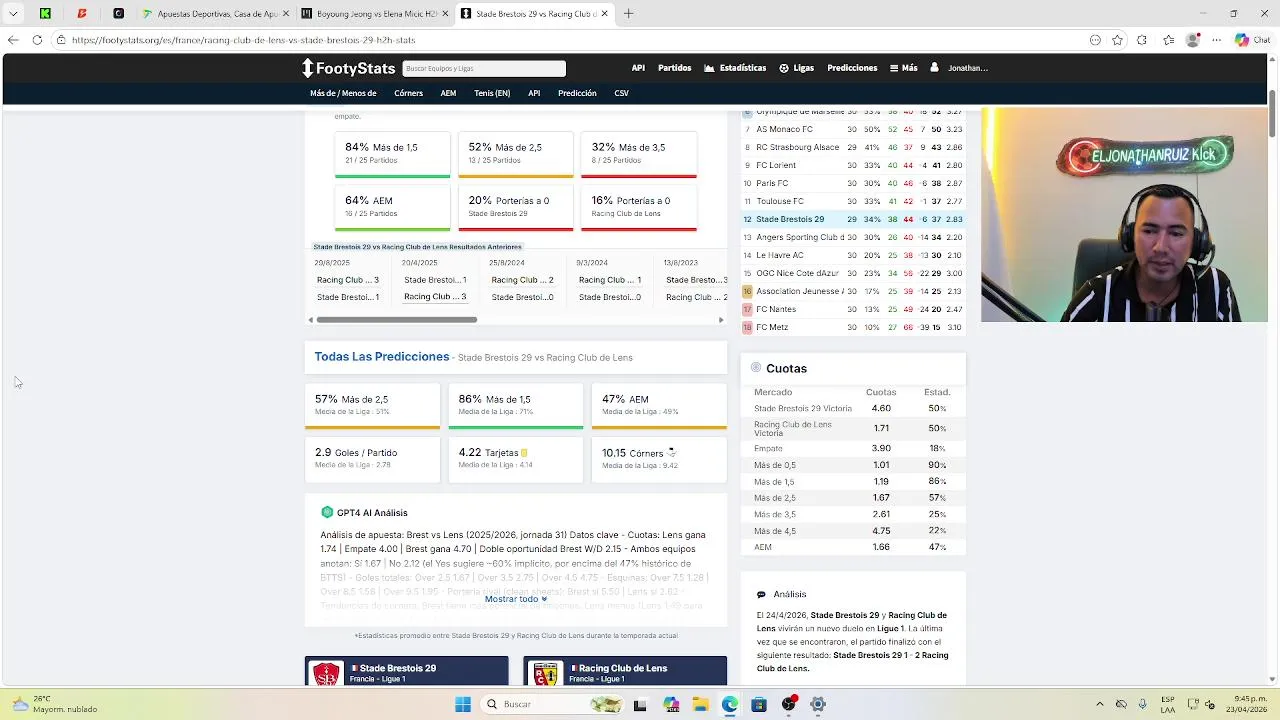Close the Stade Brestois 29 vs Racing Club tab
Image resolution: width=1280 pixels, height=720 pixels.
604,14
